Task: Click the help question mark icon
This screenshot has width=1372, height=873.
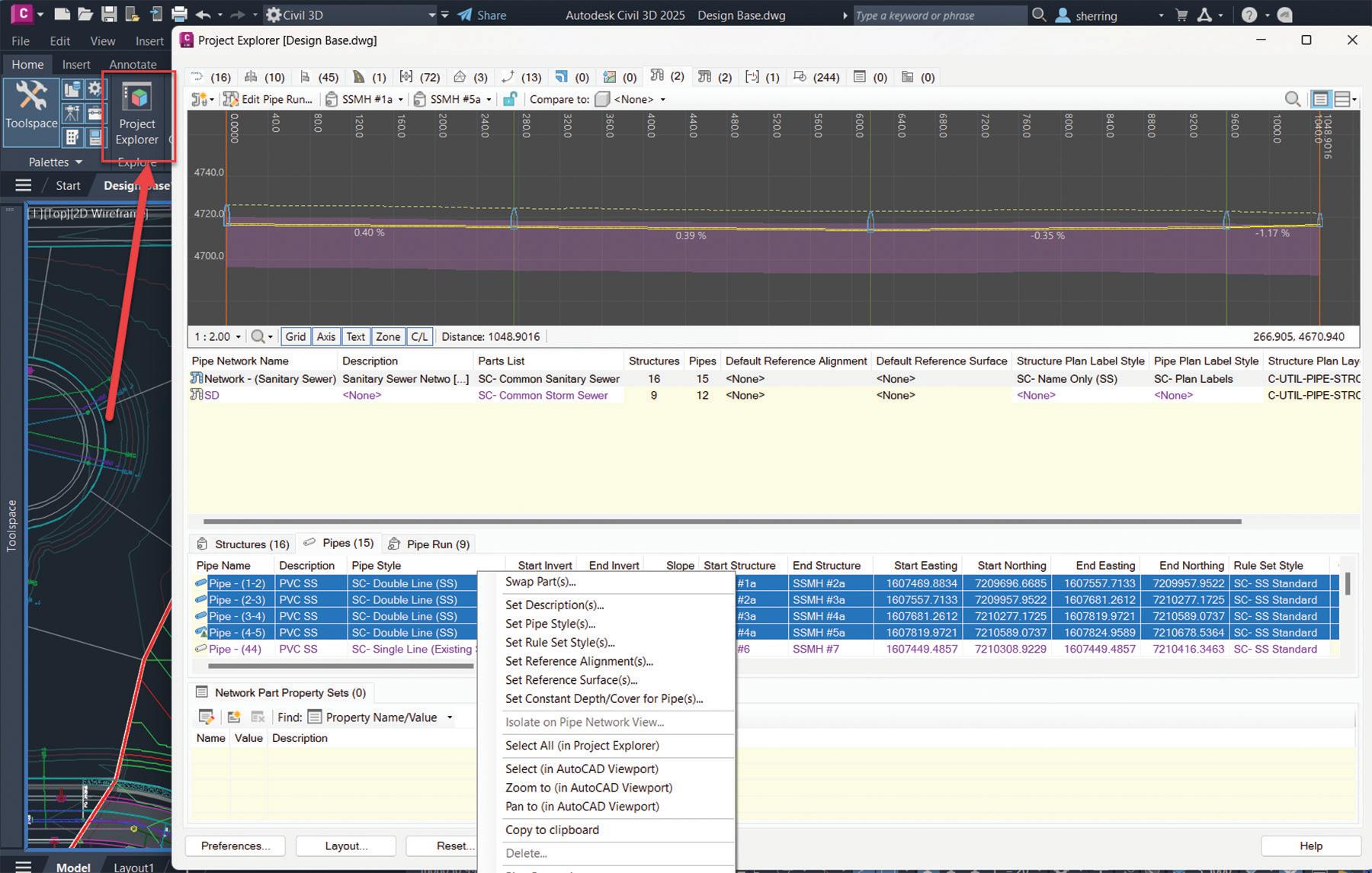Action: pyautogui.click(x=1249, y=15)
